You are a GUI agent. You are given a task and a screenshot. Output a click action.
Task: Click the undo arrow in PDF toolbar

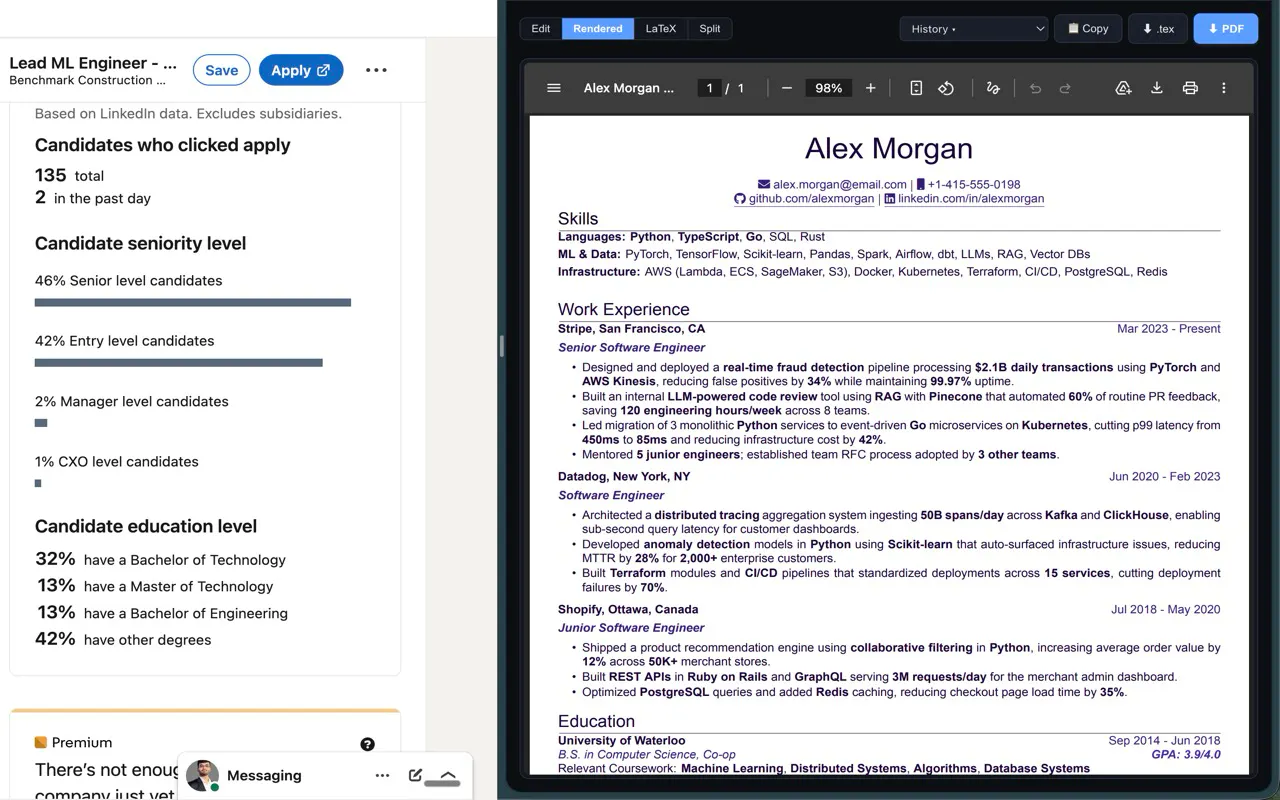coord(1035,88)
